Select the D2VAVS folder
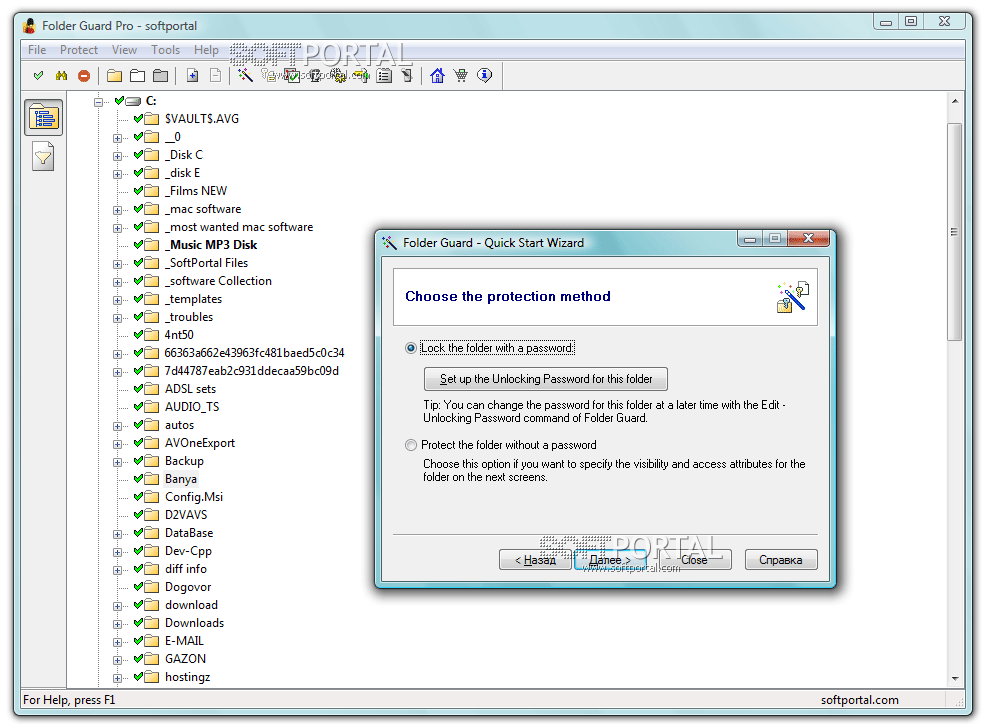The height and width of the screenshot is (724, 984). [x=186, y=515]
